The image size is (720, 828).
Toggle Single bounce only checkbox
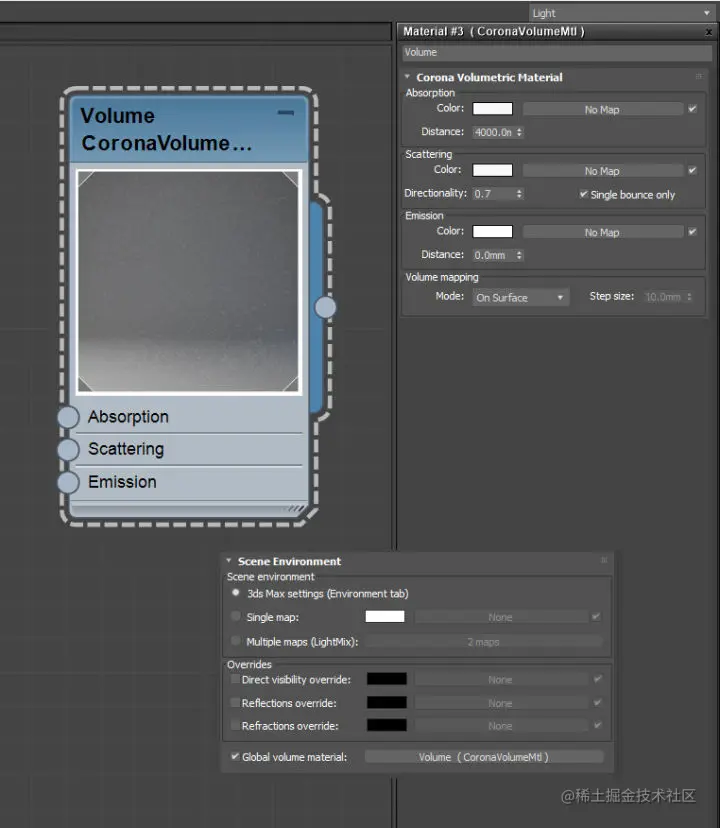[x=583, y=194]
